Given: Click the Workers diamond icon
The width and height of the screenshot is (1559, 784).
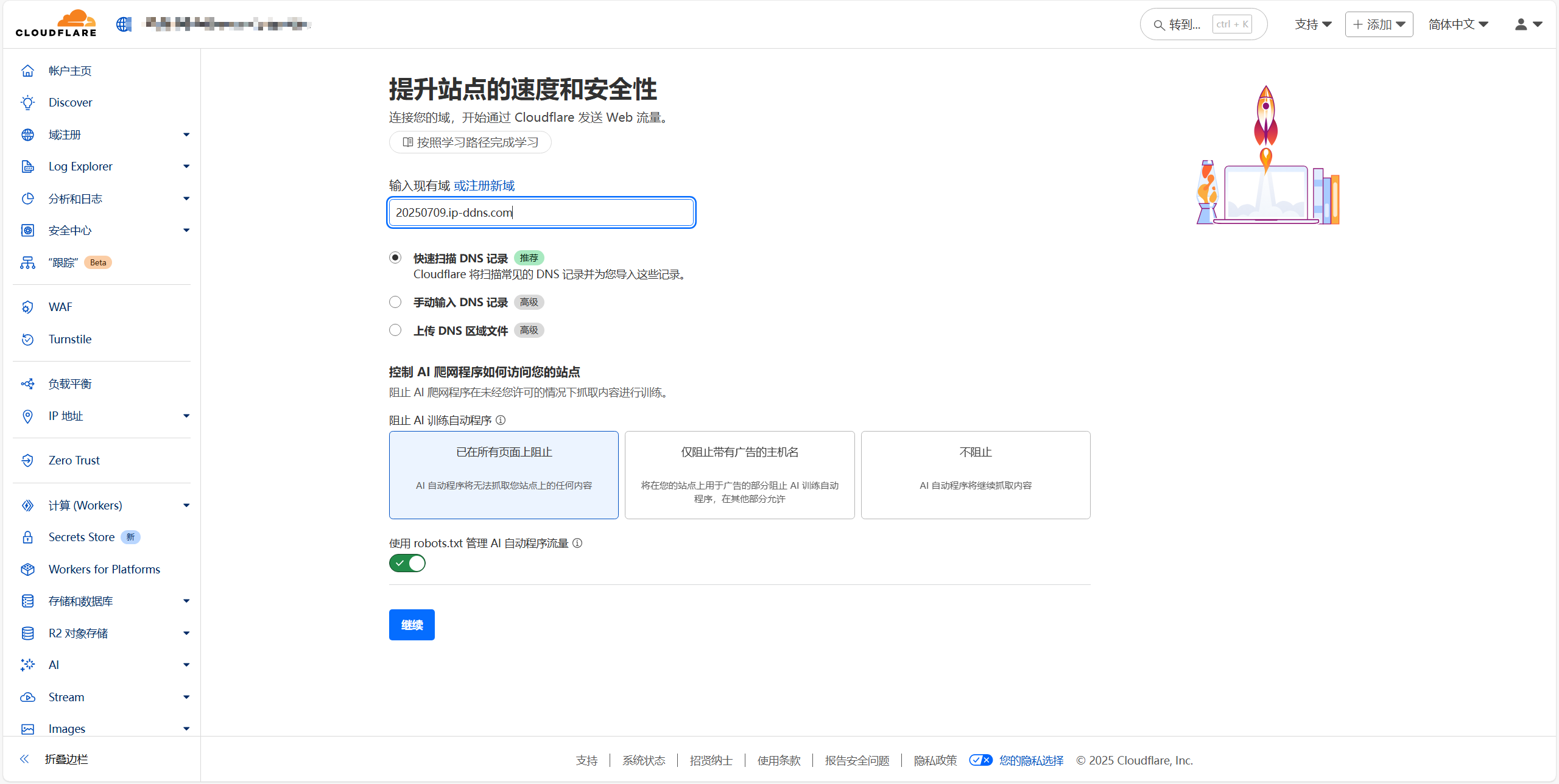Looking at the screenshot, I should click(27, 505).
